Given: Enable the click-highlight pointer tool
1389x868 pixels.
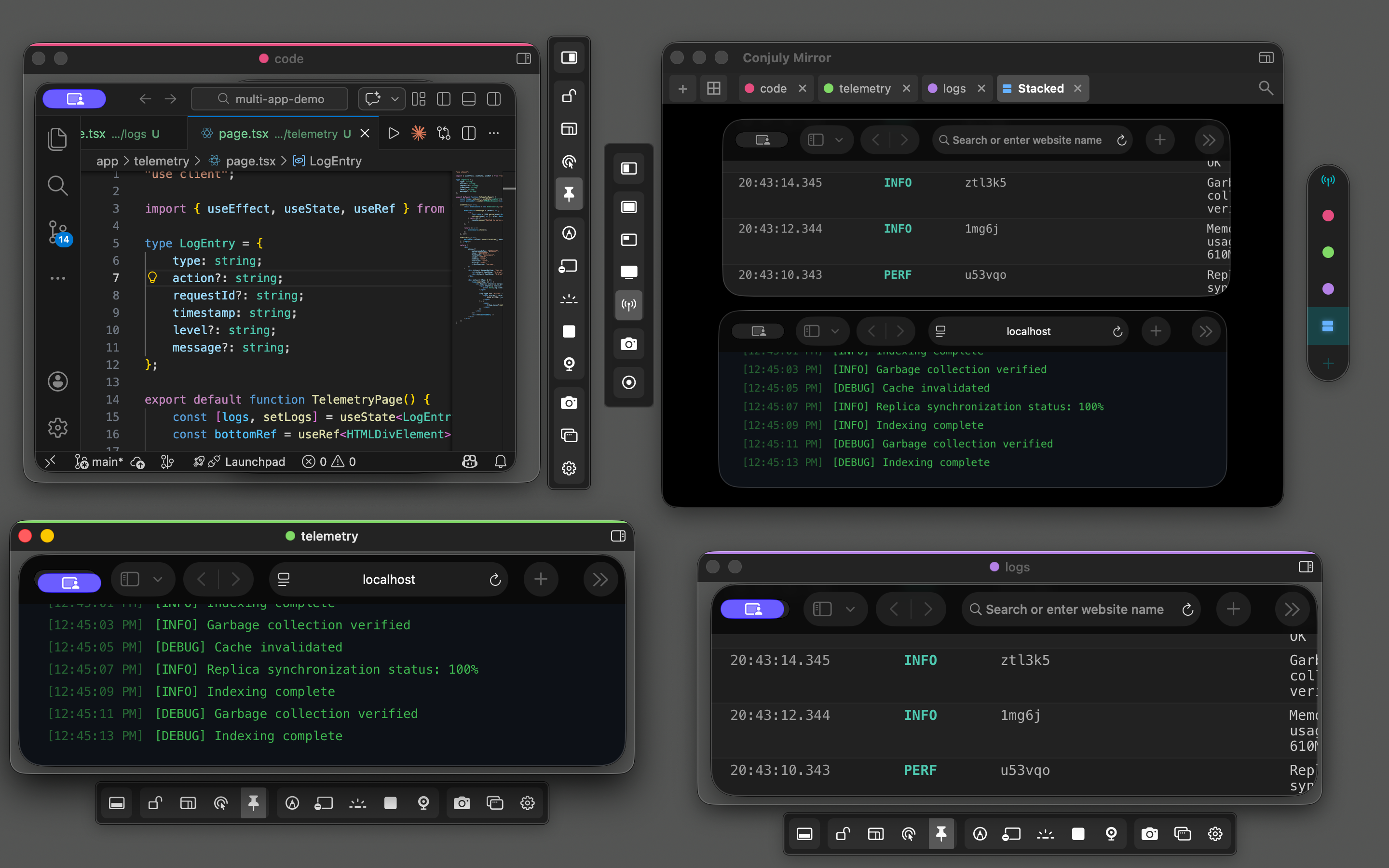Looking at the screenshot, I should coord(221,803).
